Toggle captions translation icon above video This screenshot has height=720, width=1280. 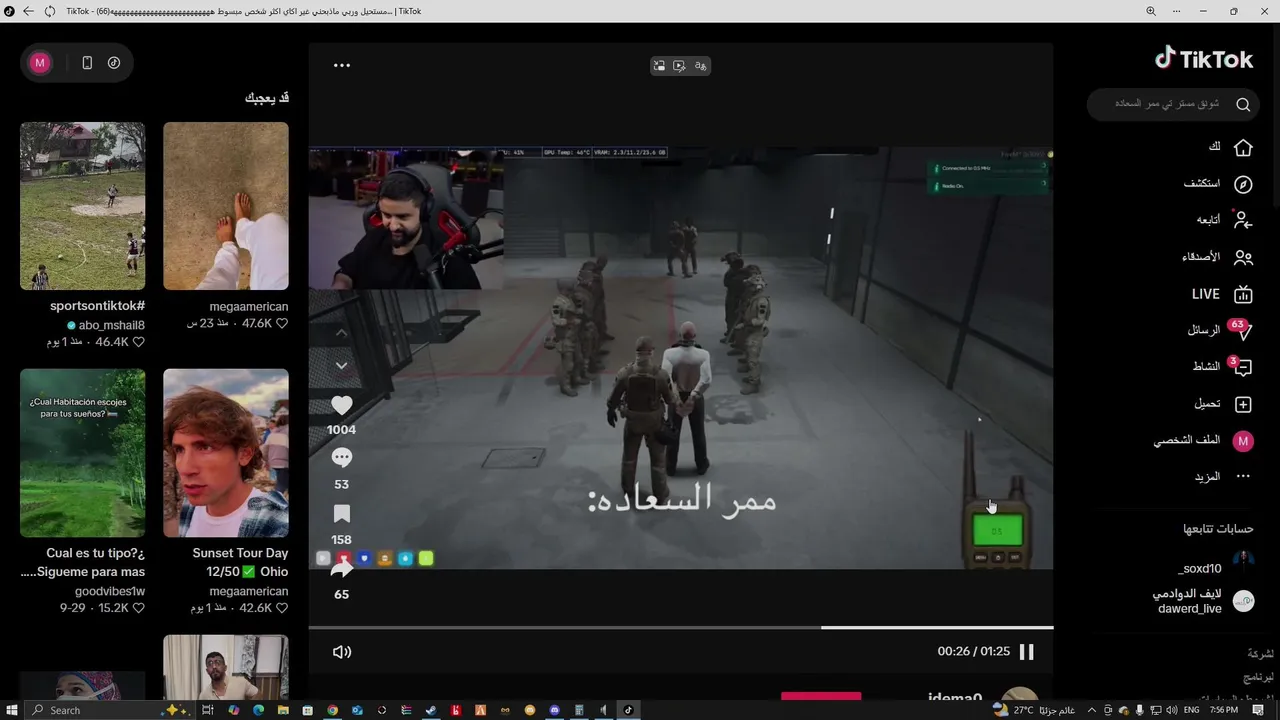click(x=700, y=65)
